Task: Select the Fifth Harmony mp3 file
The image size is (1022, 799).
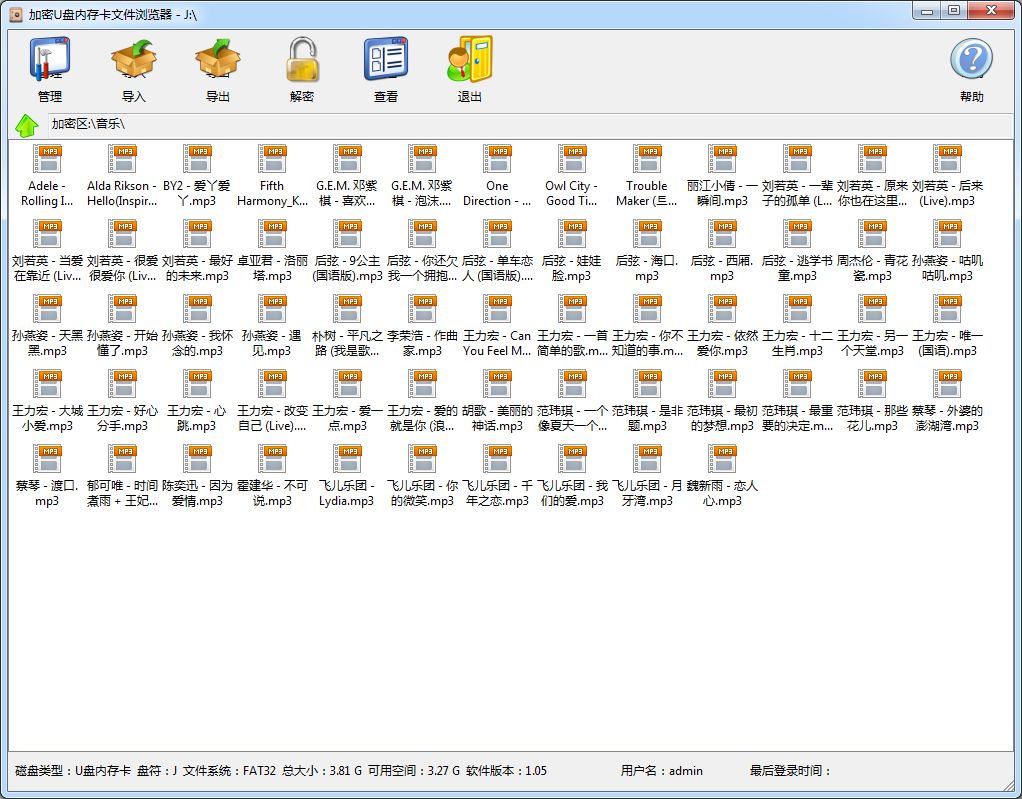Action: pyautogui.click(x=272, y=176)
